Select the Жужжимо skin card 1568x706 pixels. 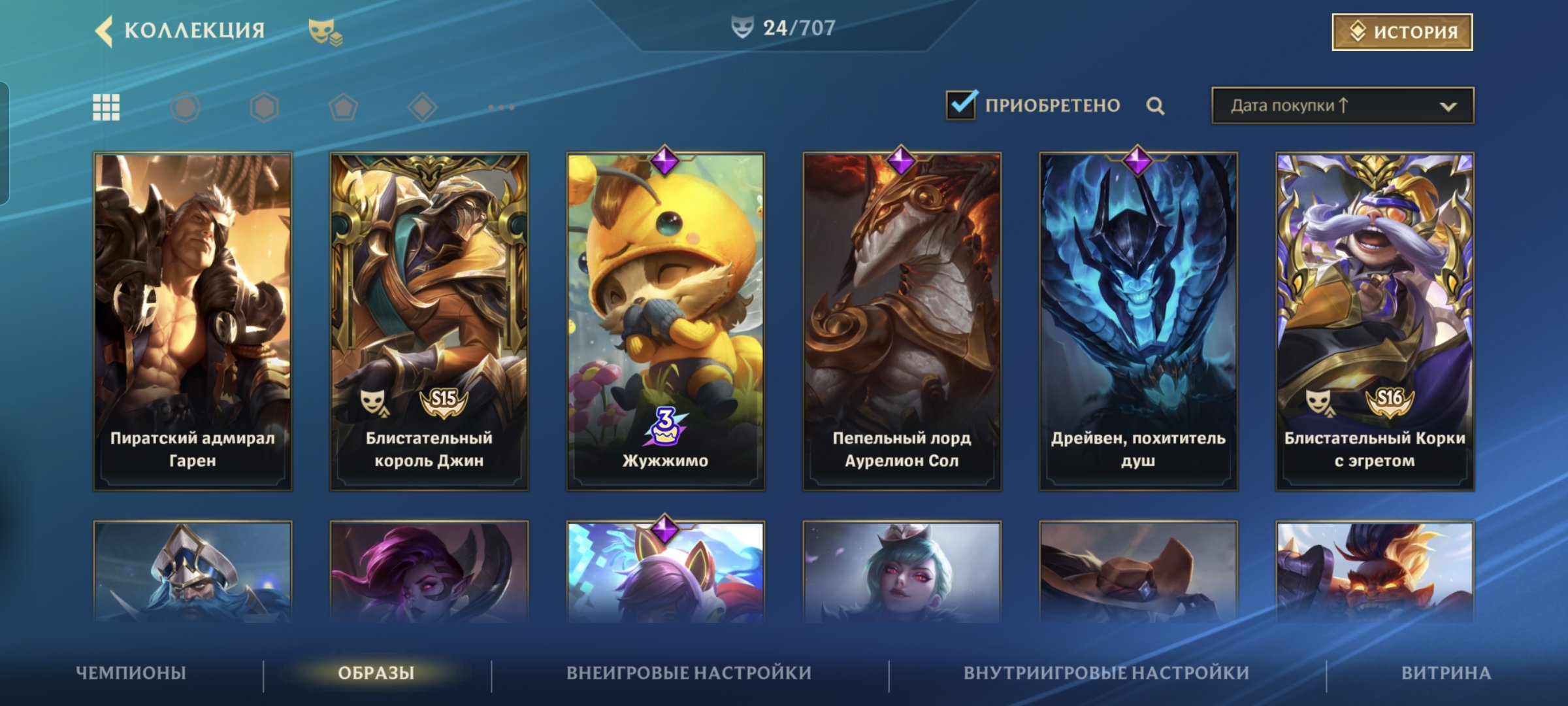(666, 322)
